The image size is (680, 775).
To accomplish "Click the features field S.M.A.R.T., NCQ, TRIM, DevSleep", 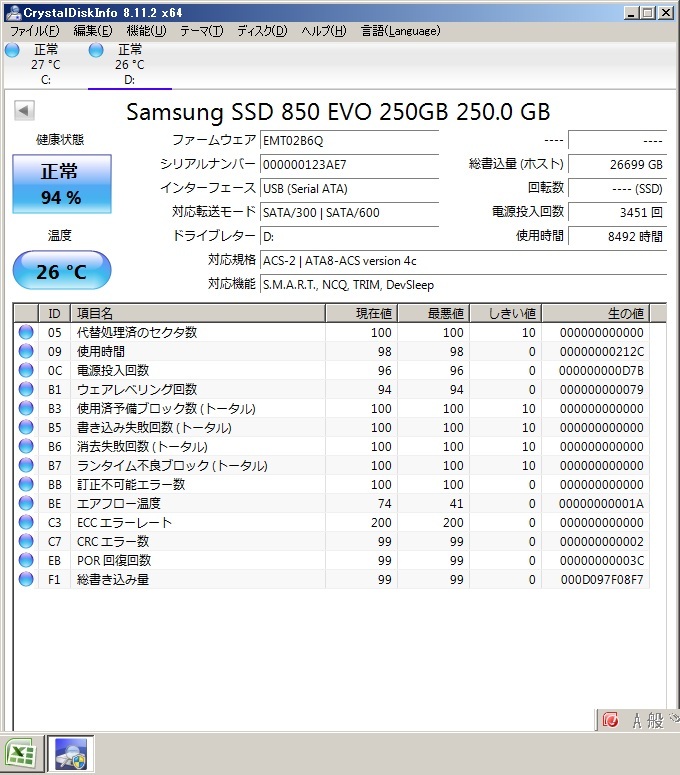I will pos(464,285).
